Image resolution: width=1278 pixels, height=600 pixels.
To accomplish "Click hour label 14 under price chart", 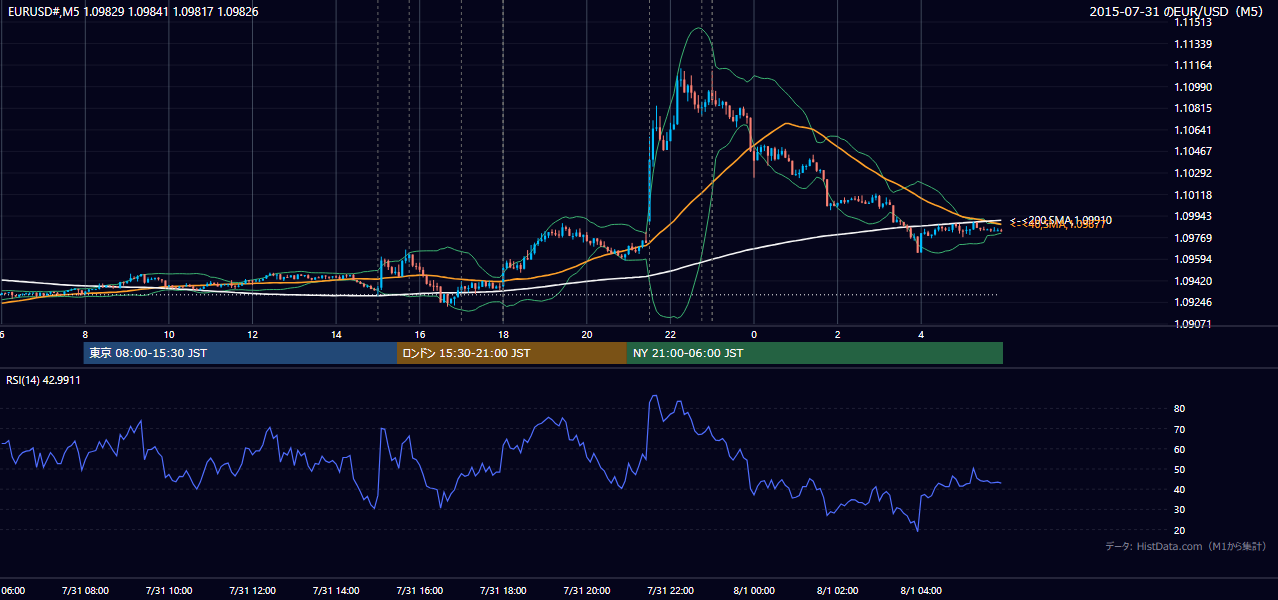I will tap(336, 335).
